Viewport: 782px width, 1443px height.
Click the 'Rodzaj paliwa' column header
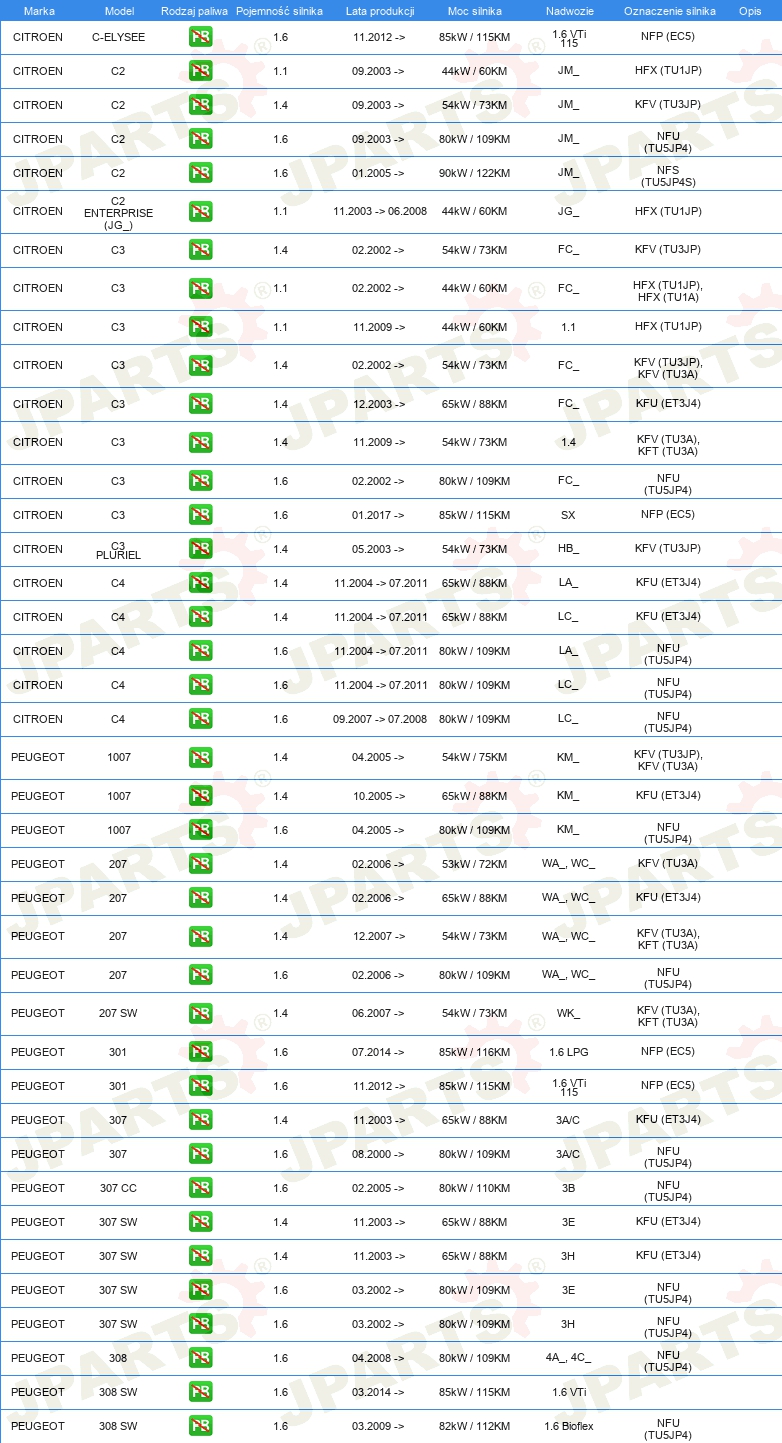click(x=194, y=11)
